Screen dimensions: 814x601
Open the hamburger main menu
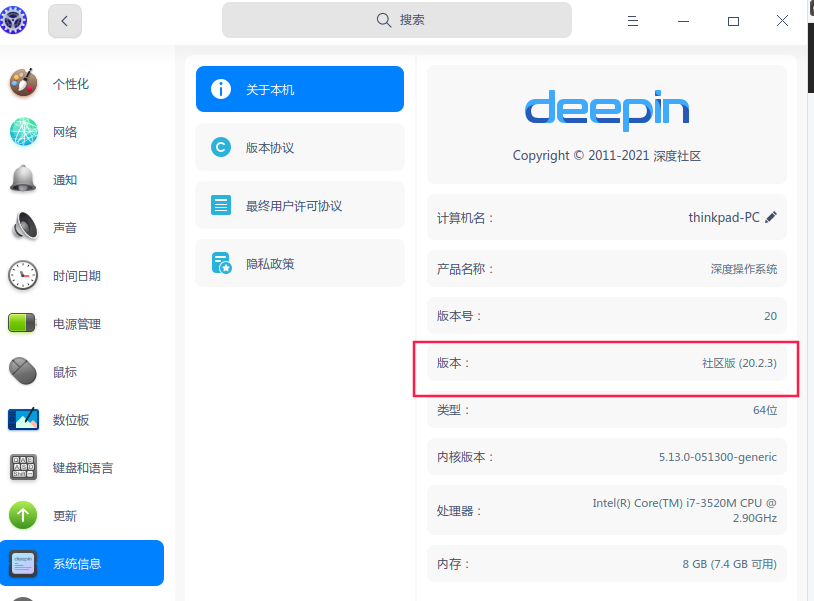pyautogui.click(x=632, y=21)
